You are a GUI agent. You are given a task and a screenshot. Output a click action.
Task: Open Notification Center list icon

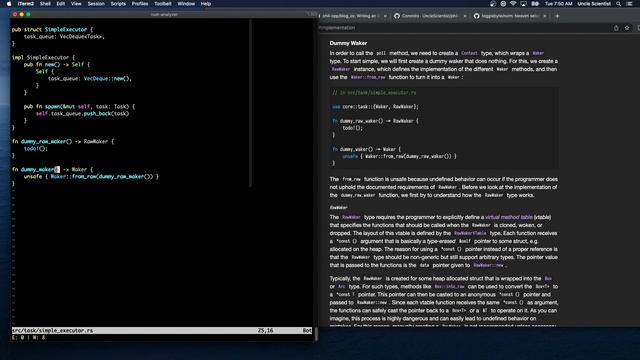tap(629, 4)
